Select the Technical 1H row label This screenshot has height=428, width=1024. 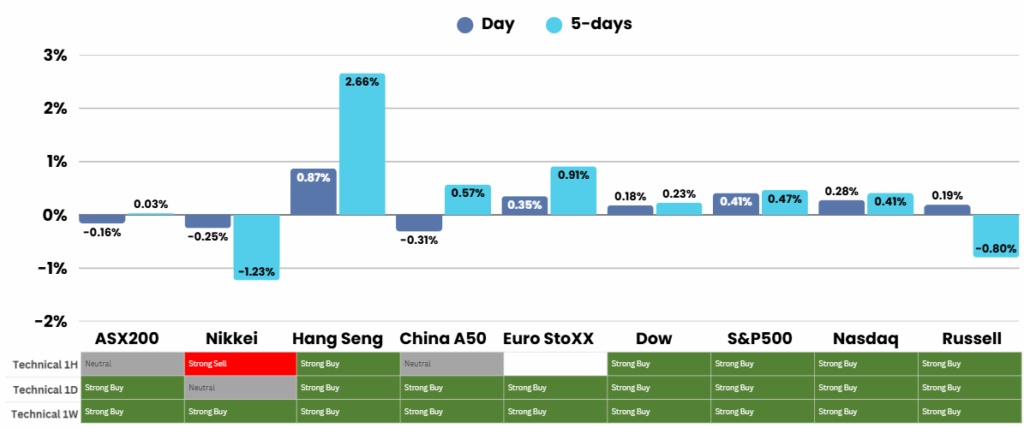40,363
